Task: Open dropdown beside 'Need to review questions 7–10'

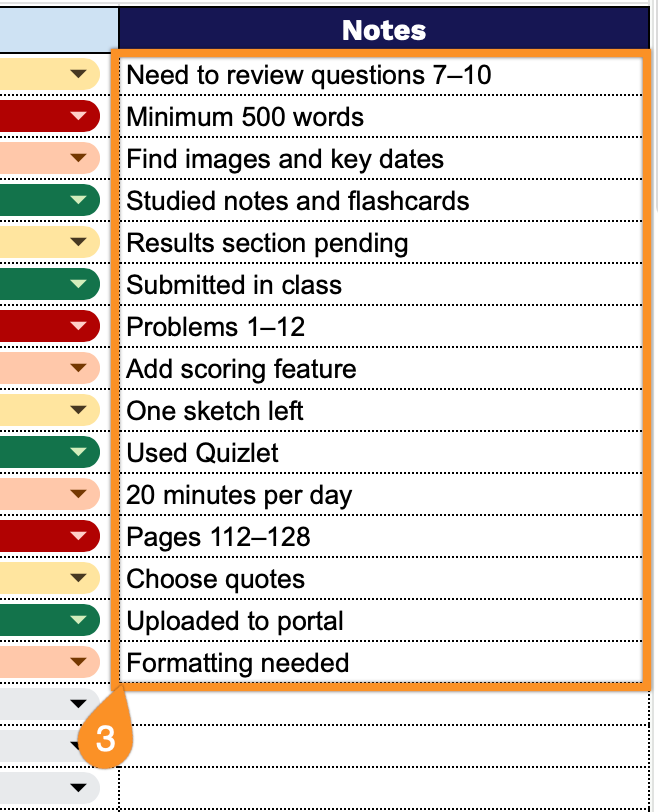Action: click(x=79, y=75)
